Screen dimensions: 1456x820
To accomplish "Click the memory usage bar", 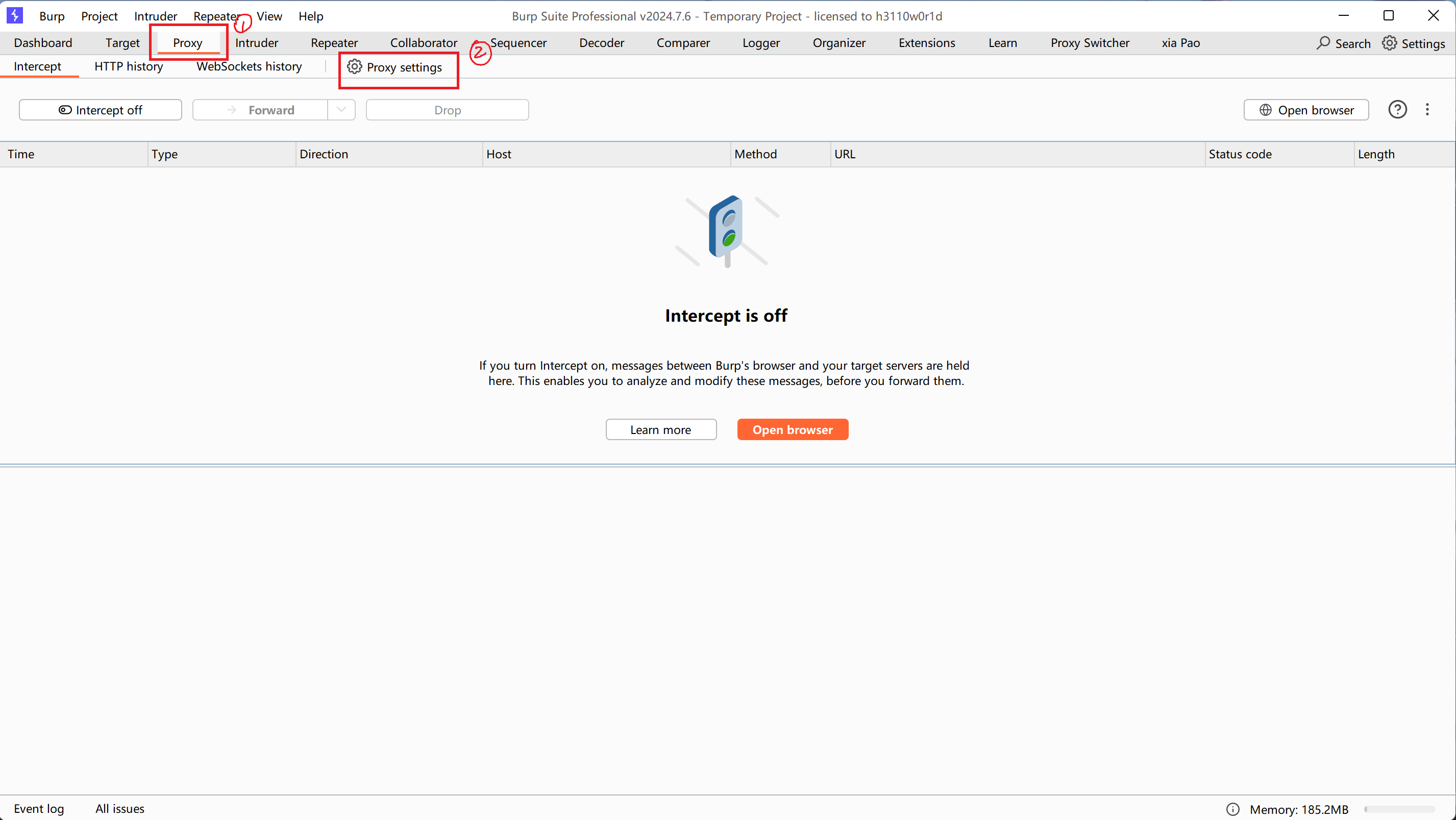I will click(1400, 809).
